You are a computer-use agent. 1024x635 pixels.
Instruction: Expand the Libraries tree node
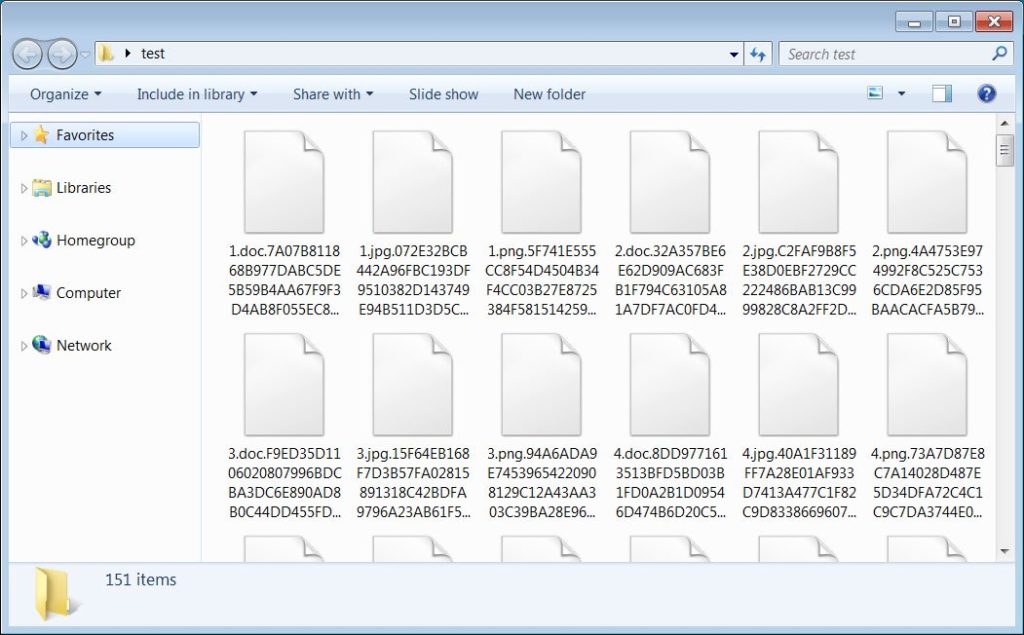(x=24, y=188)
